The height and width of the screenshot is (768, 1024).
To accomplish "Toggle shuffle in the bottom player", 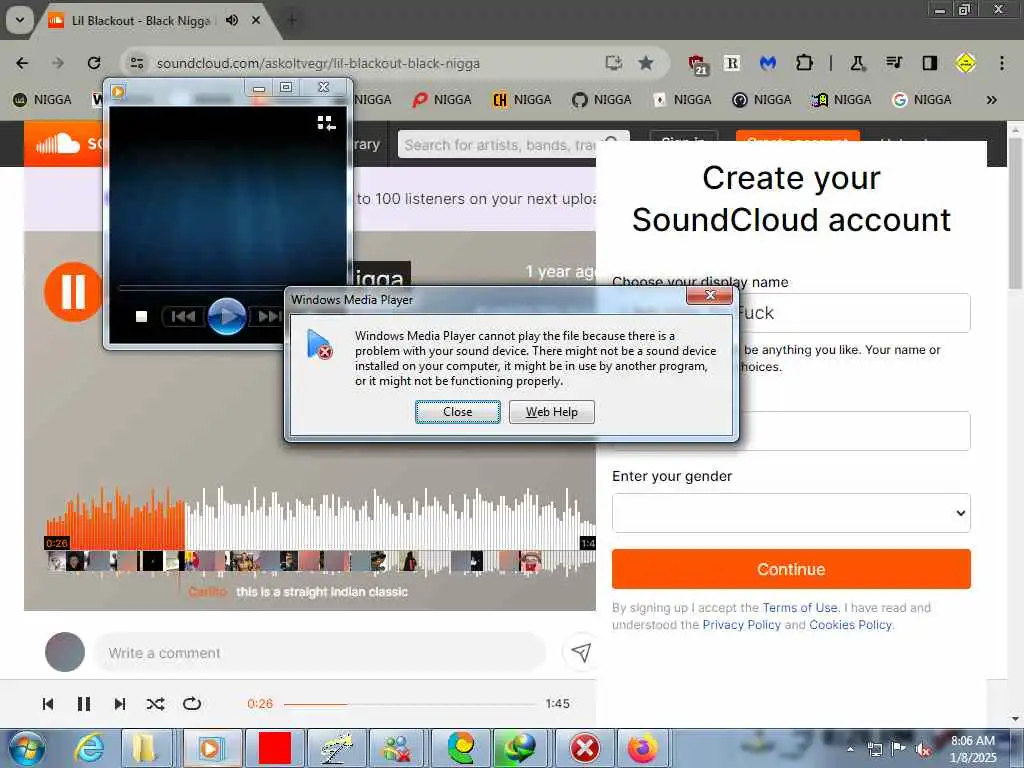I will 155,703.
